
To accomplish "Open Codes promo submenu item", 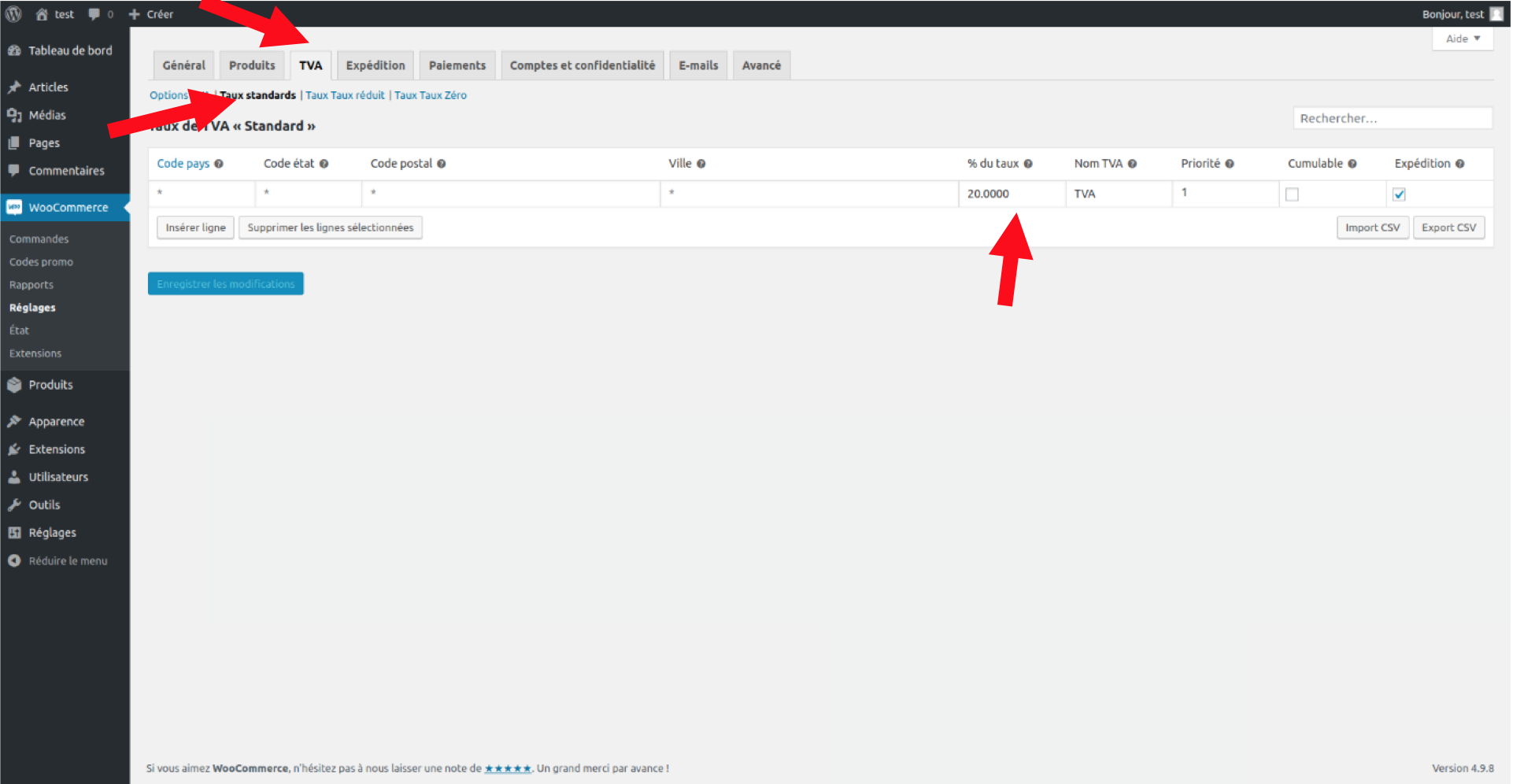I will pyautogui.click(x=41, y=262).
